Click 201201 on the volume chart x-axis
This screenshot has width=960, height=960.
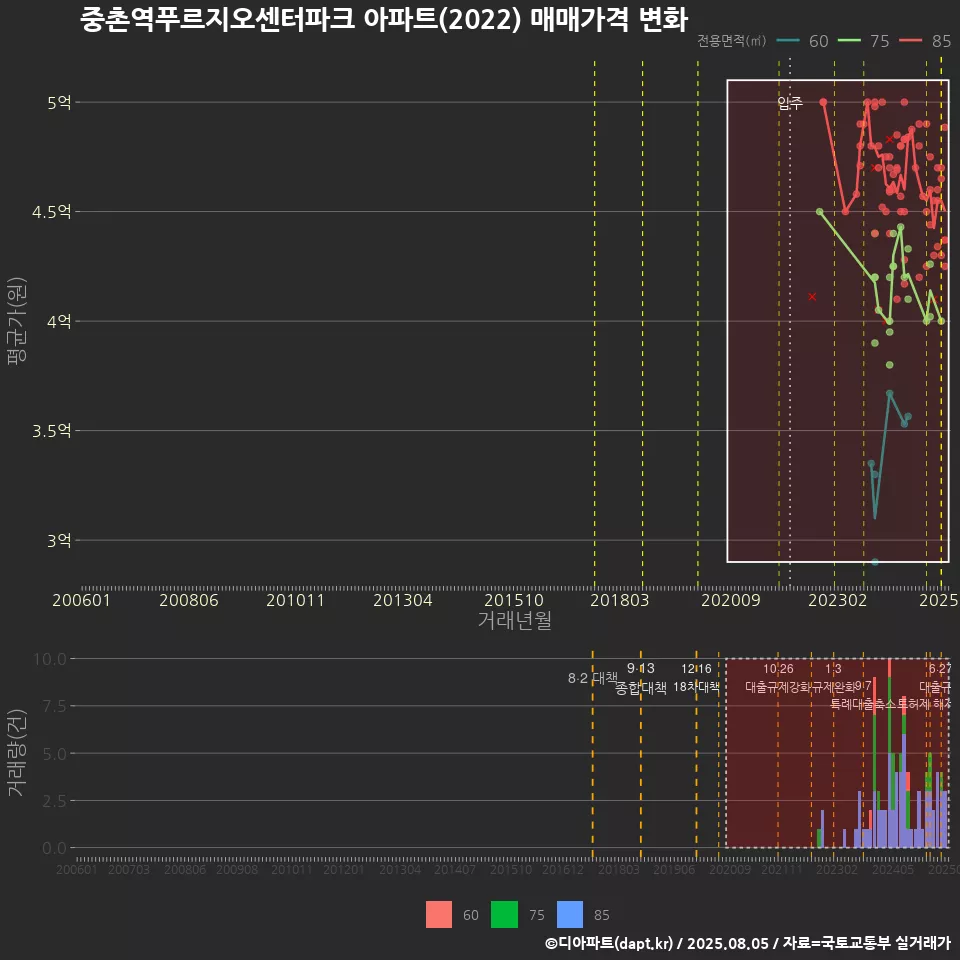pyautogui.click(x=344, y=869)
